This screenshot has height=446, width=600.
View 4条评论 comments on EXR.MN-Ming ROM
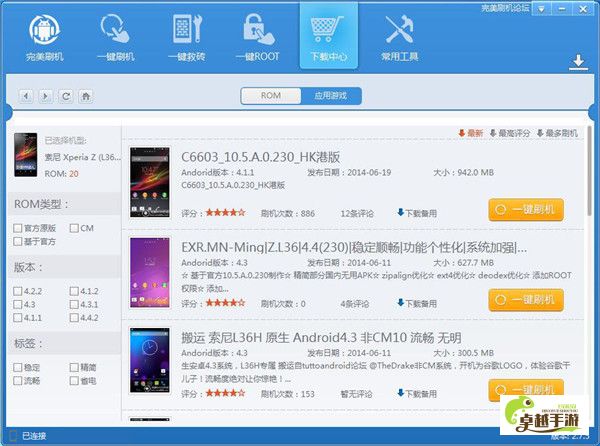[x=355, y=304]
